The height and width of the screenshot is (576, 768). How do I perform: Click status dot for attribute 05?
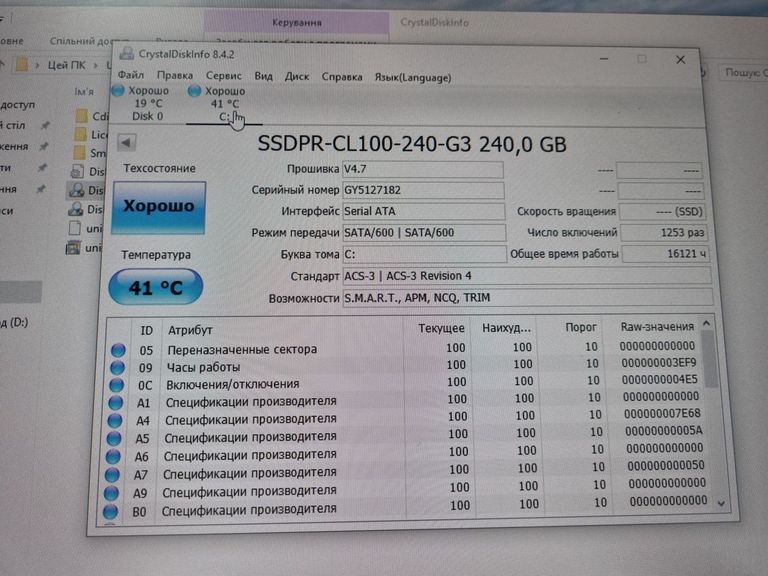[118, 350]
